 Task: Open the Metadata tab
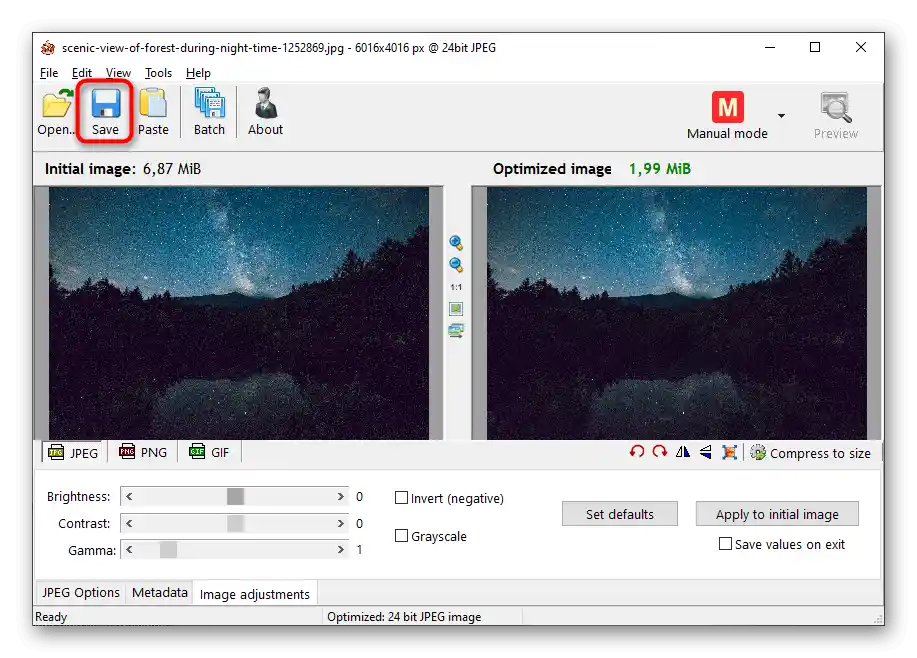(x=160, y=592)
